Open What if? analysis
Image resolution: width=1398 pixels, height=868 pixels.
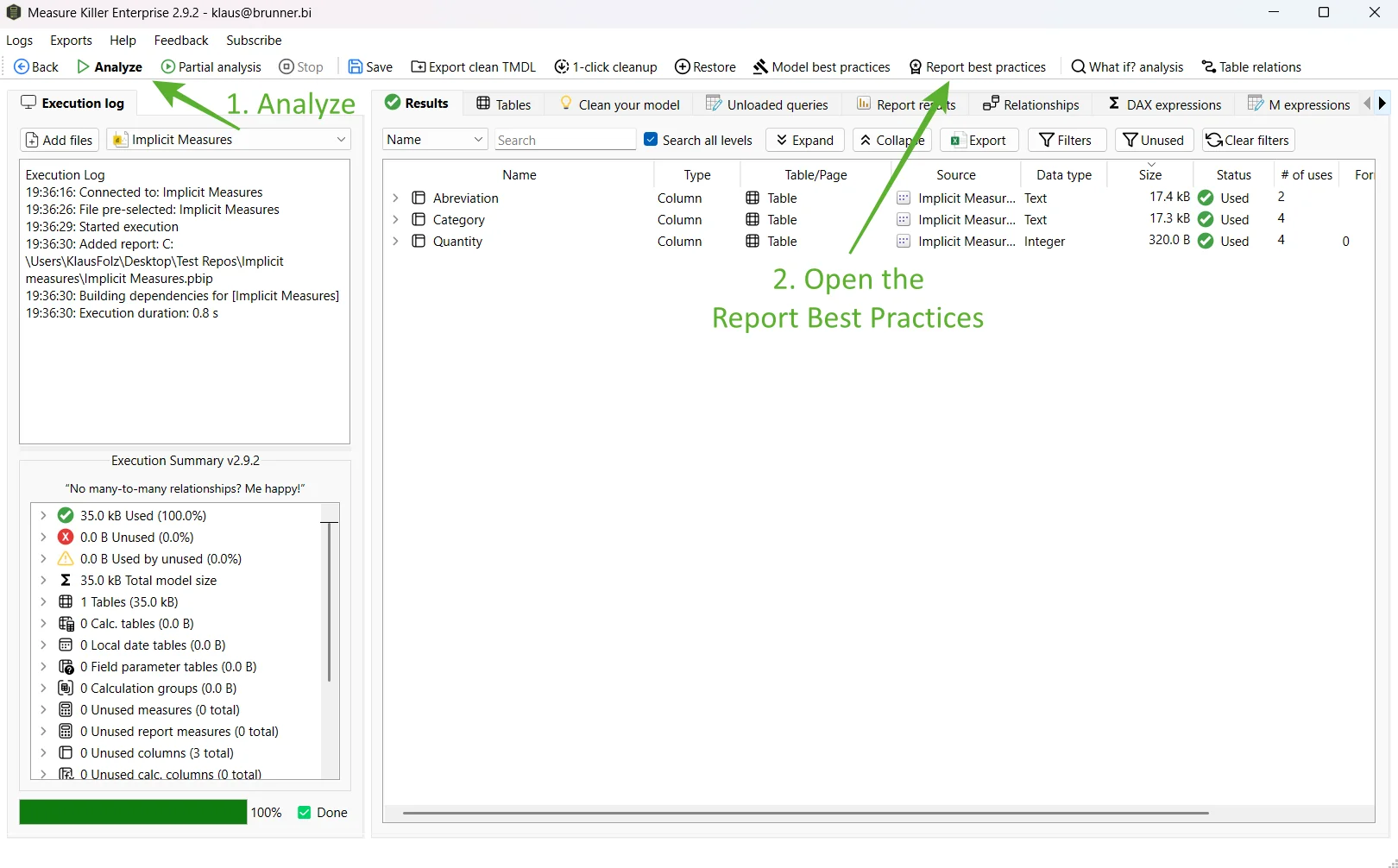[x=1127, y=67]
